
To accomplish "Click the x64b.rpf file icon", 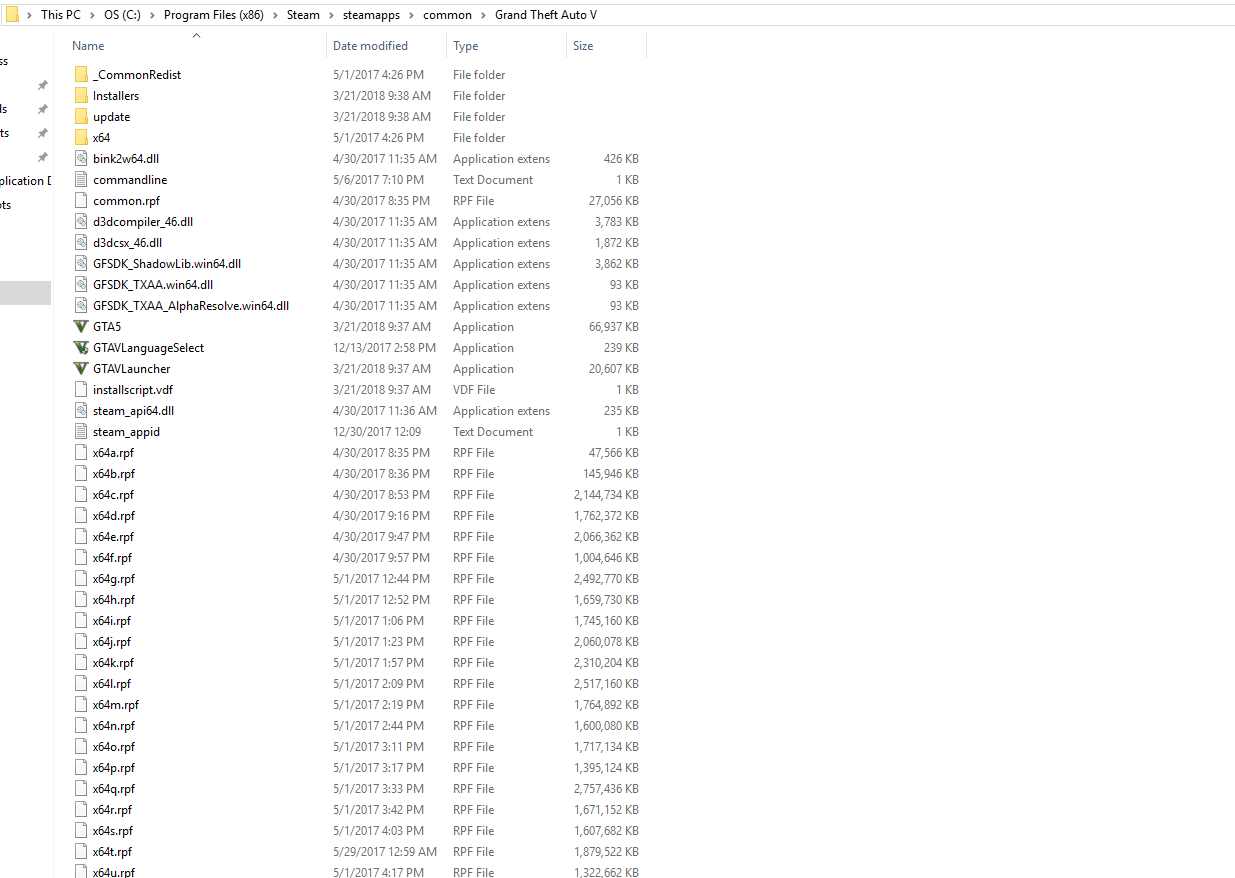I will pyautogui.click(x=81, y=474).
